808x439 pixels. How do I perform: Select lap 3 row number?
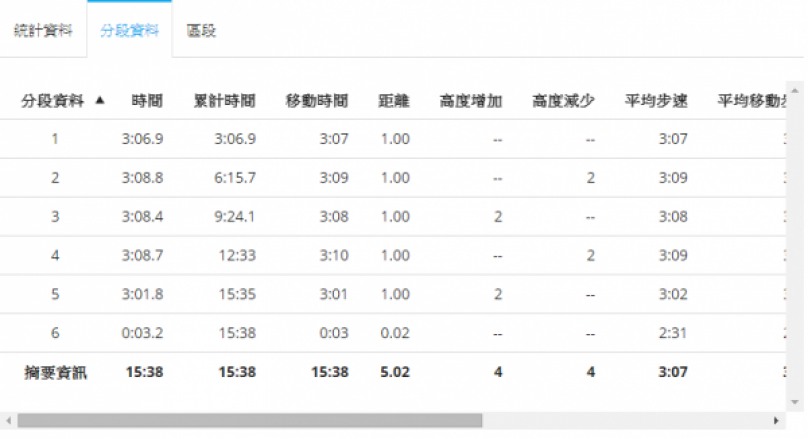pos(55,217)
